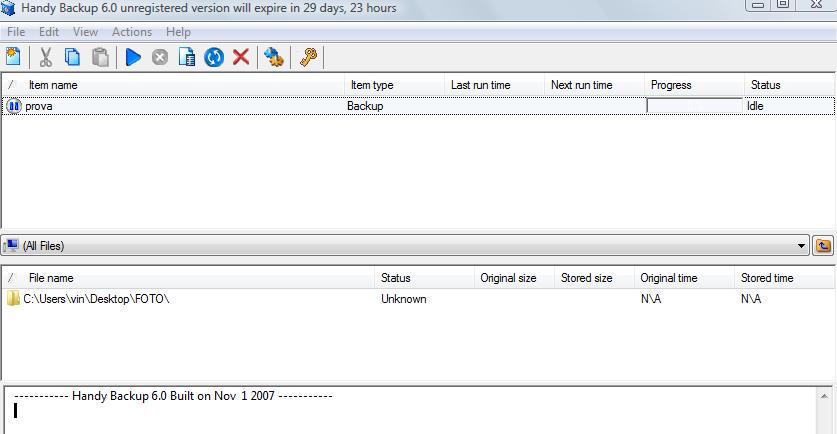Open the Edit menu
This screenshot has width=837, height=434.
coord(49,32)
